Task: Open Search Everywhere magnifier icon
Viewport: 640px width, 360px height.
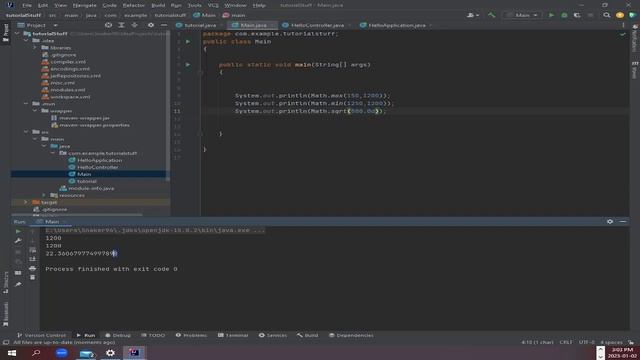Action: [607, 15]
